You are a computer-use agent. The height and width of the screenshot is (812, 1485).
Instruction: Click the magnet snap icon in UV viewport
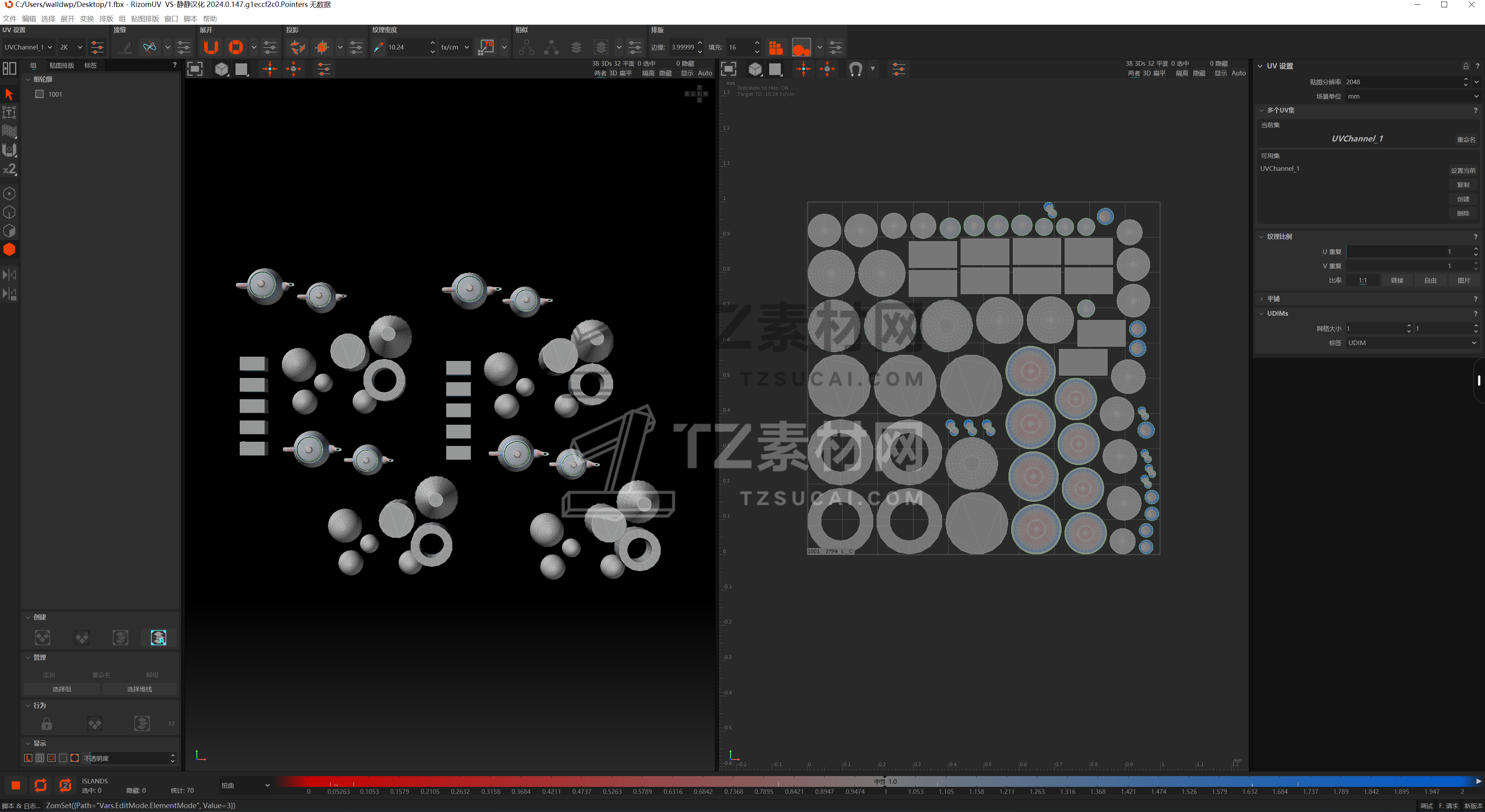click(x=855, y=70)
